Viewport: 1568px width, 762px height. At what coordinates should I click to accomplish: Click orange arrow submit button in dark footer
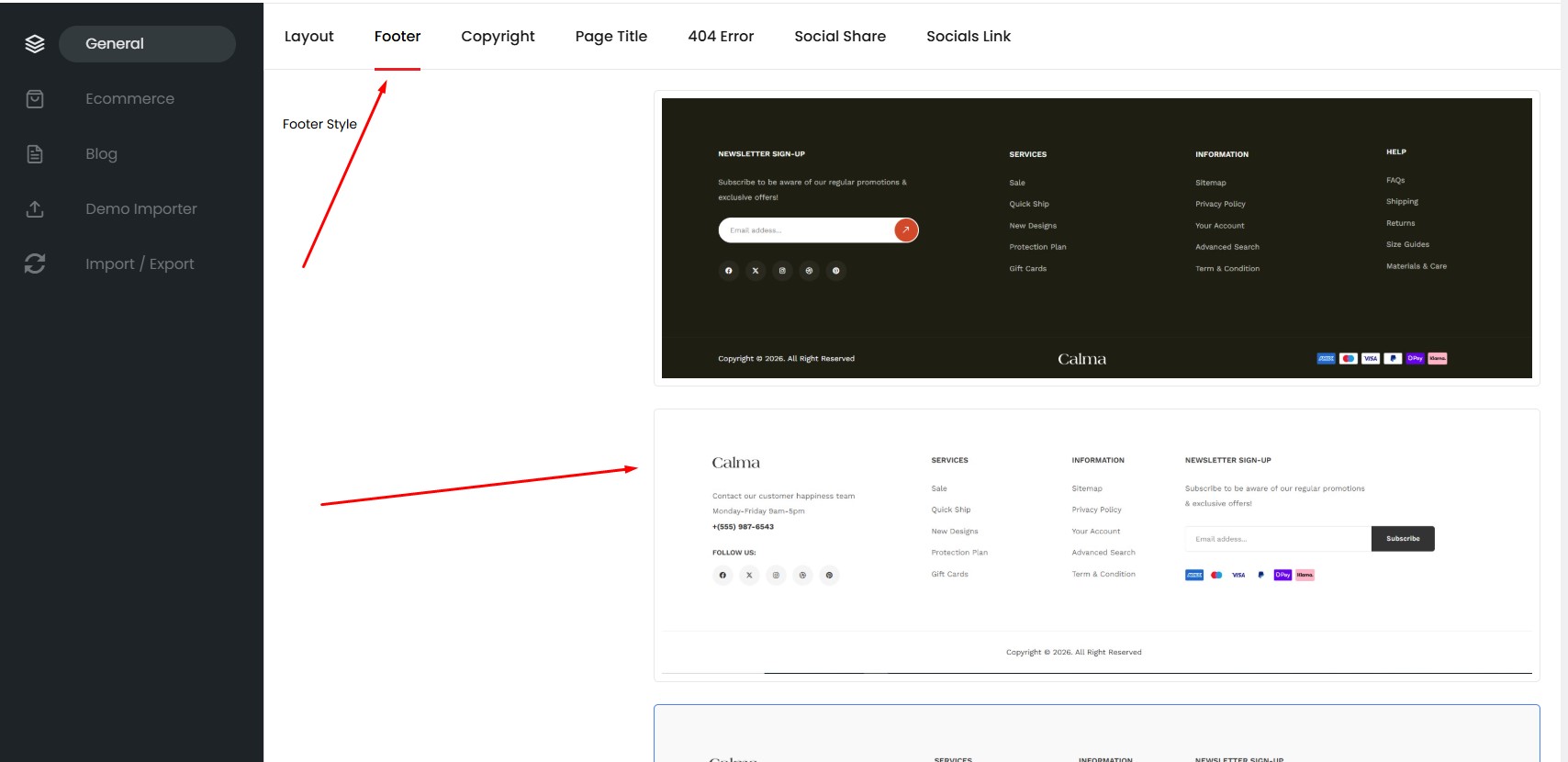[905, 230]
